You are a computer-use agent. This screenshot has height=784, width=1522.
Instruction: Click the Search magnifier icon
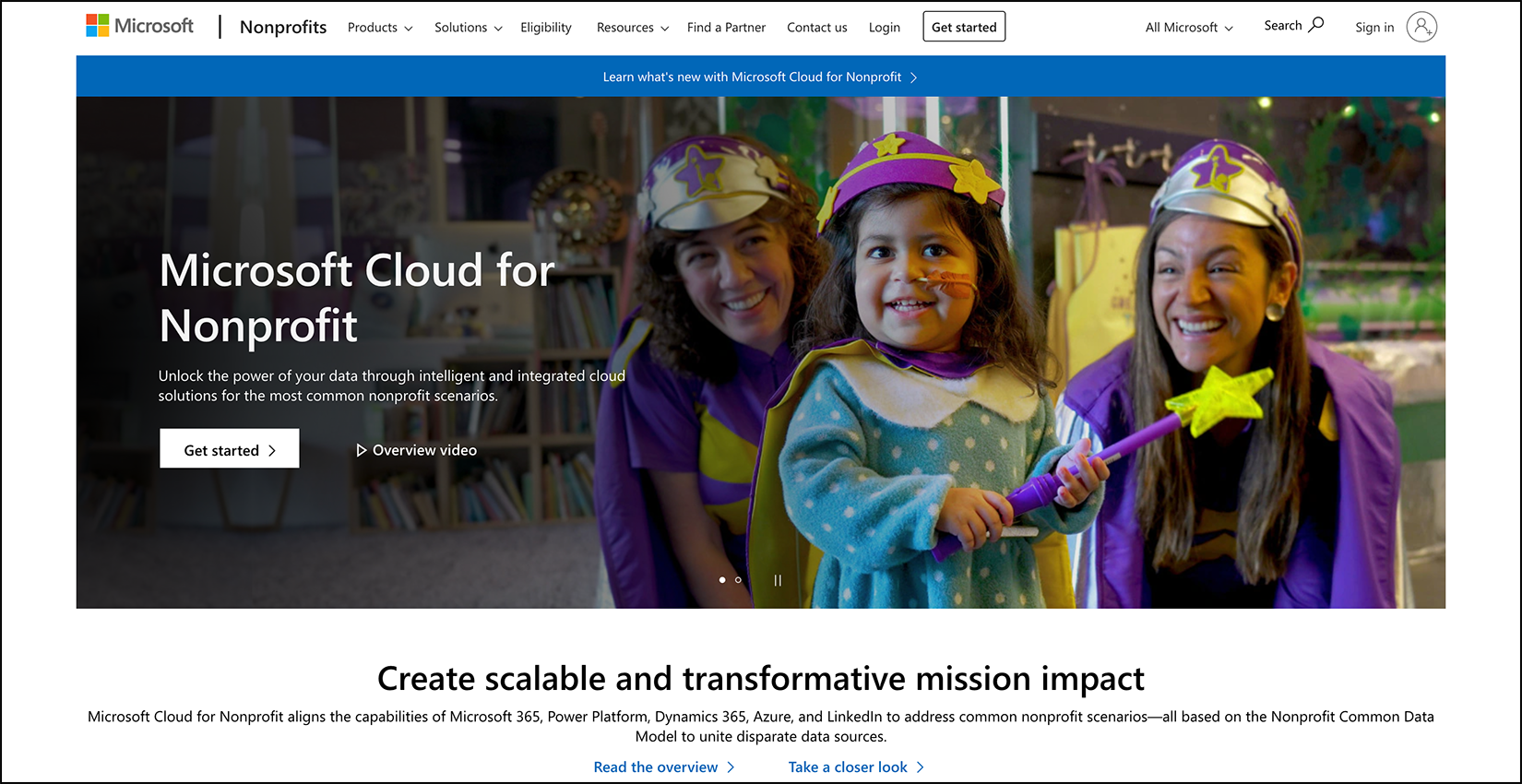tap(1316, 25)
